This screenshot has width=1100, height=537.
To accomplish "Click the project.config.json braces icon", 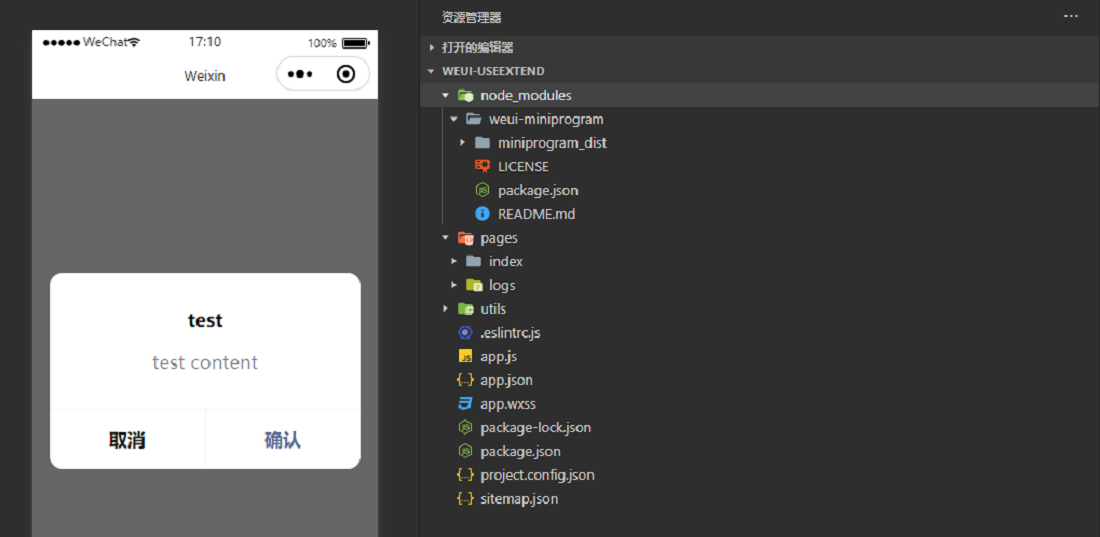I will (464, 475).
